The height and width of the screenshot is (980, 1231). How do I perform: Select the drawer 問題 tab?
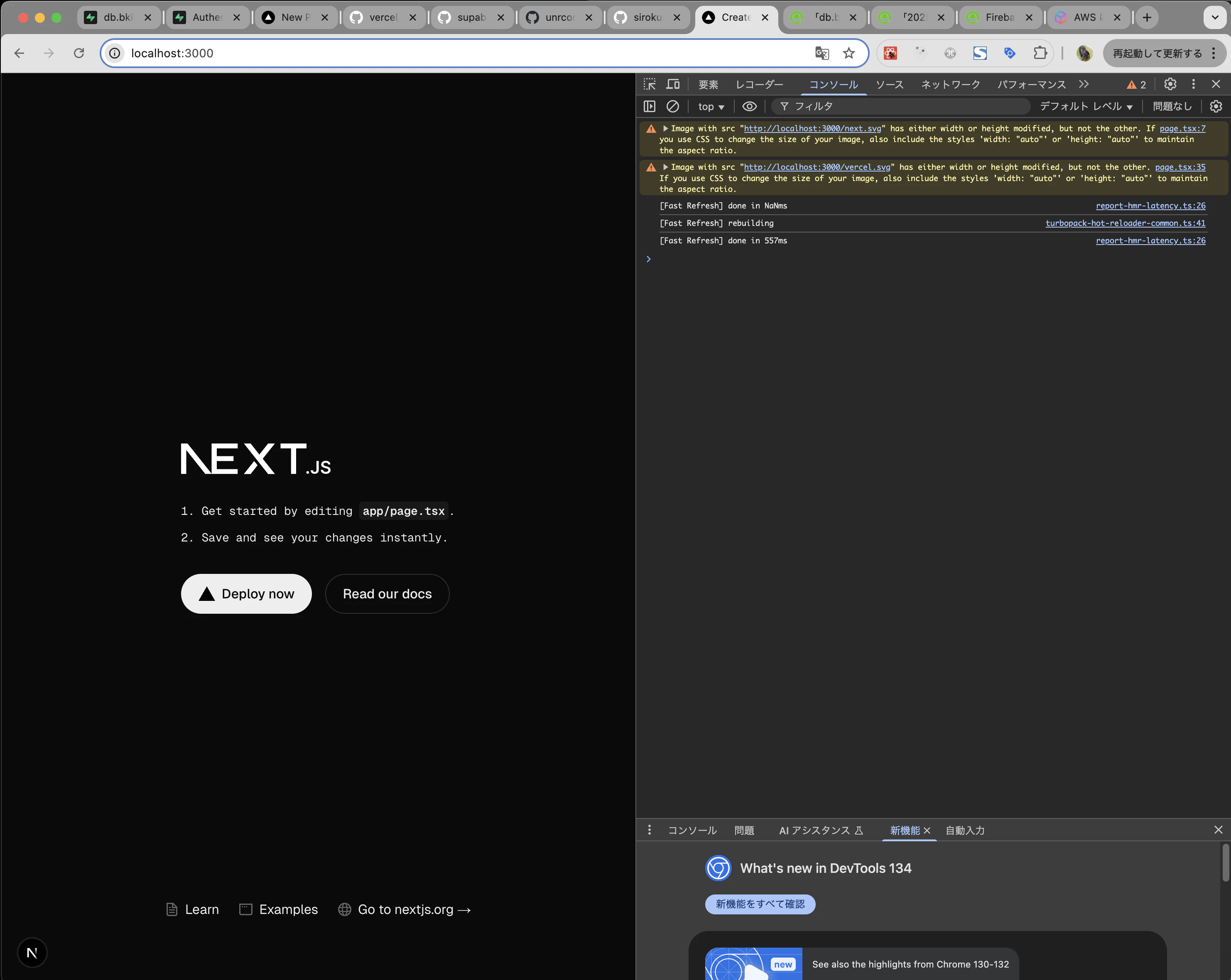coord(744,831)
